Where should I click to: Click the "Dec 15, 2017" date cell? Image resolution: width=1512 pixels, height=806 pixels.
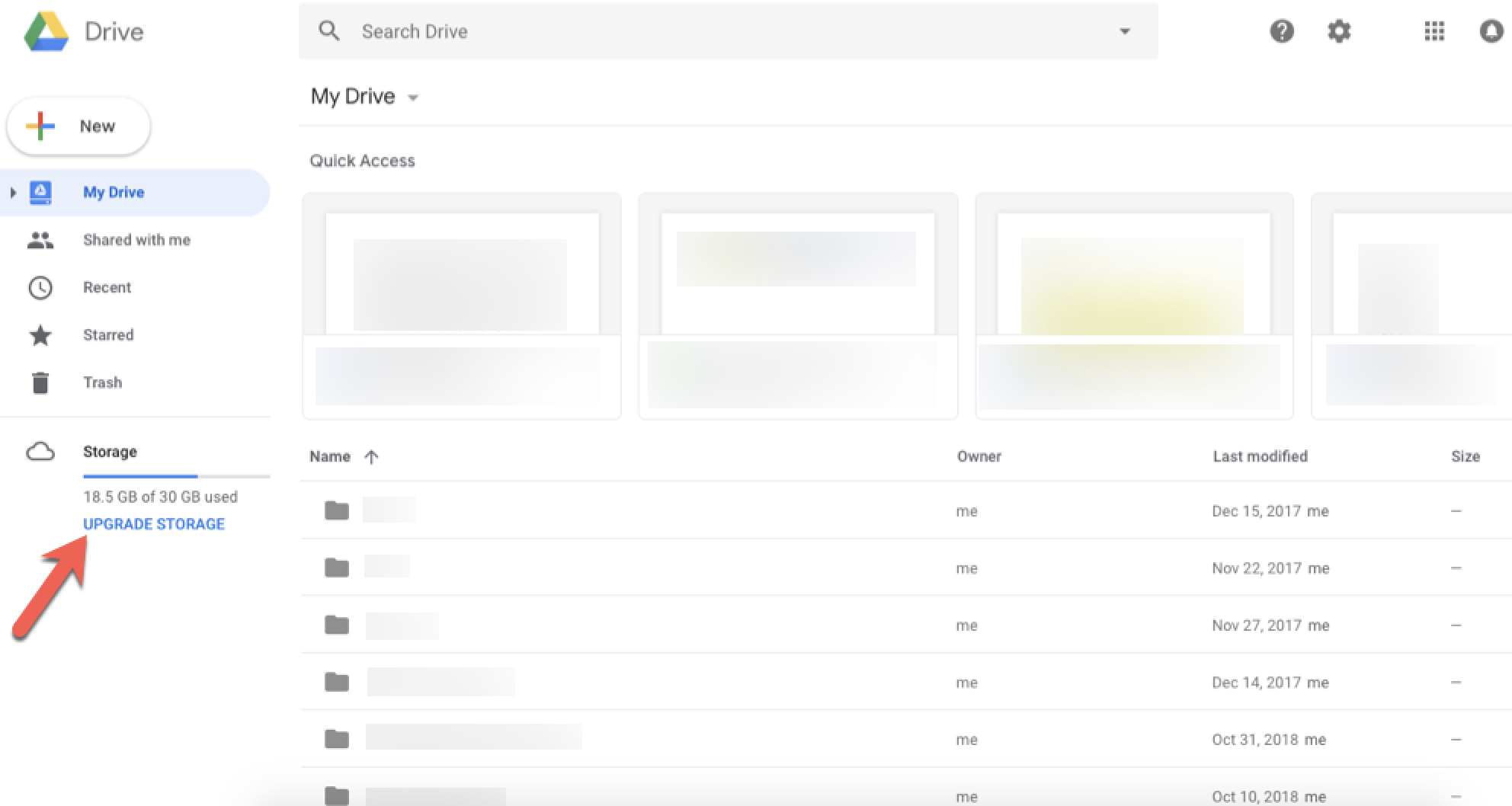point(1256,510)
